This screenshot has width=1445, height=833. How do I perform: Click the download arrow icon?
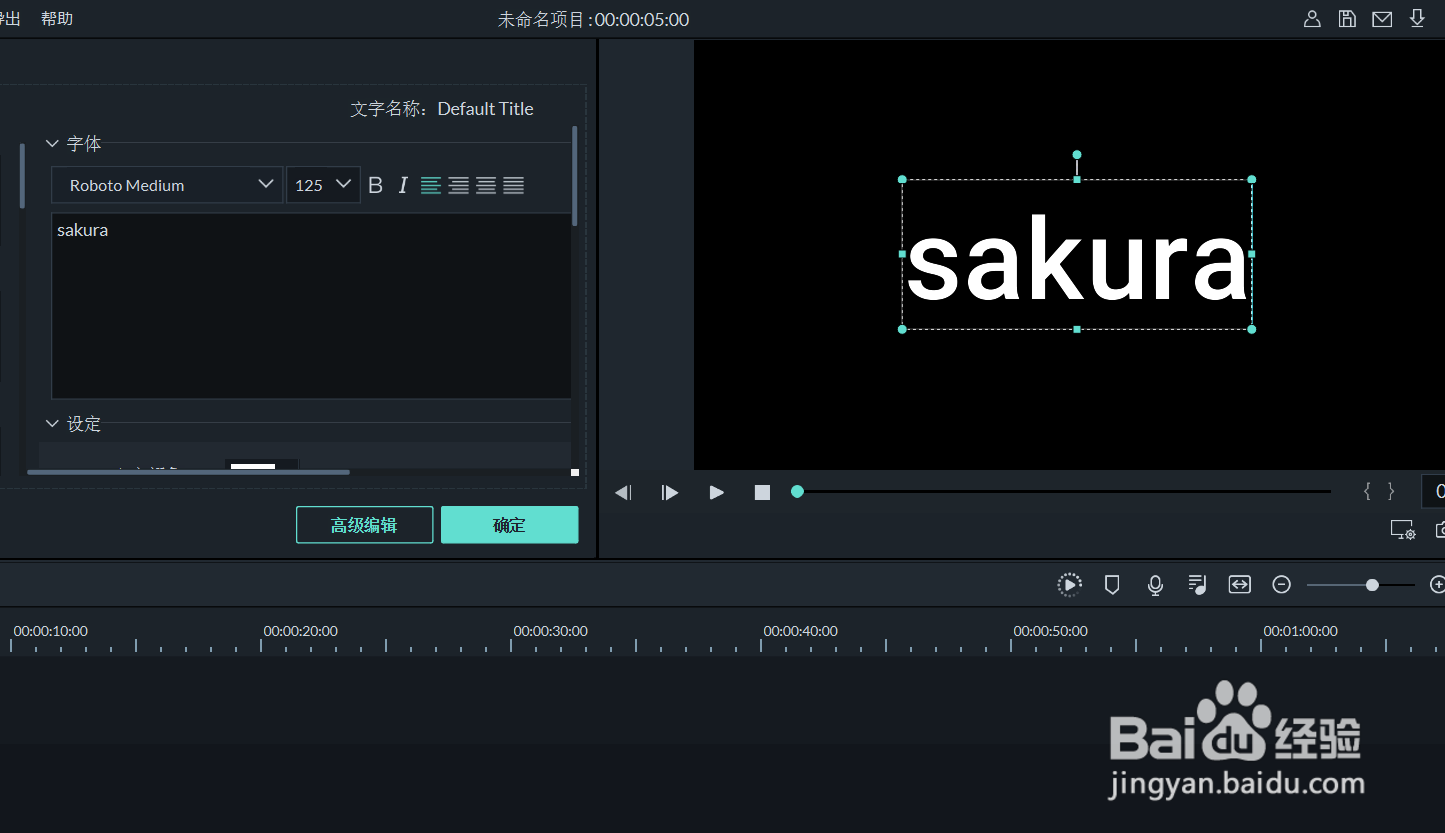pos(1417,19)
